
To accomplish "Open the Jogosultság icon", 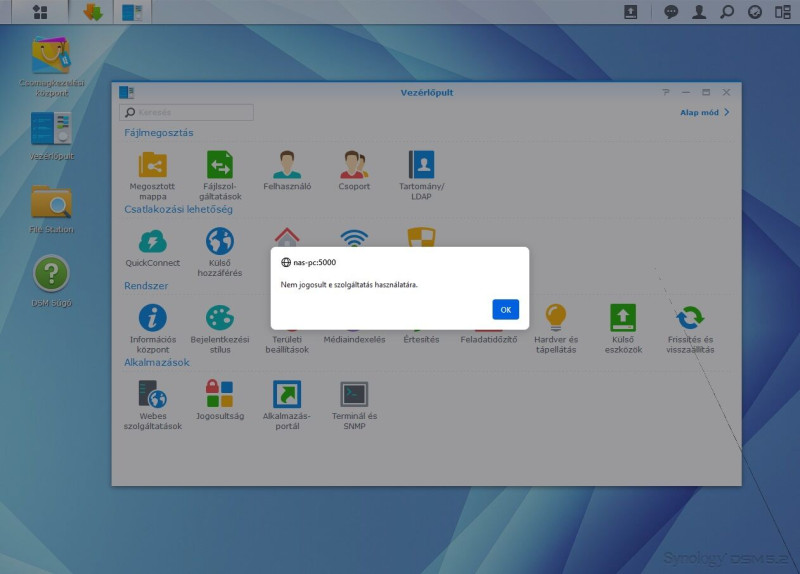I will (220, 394).
